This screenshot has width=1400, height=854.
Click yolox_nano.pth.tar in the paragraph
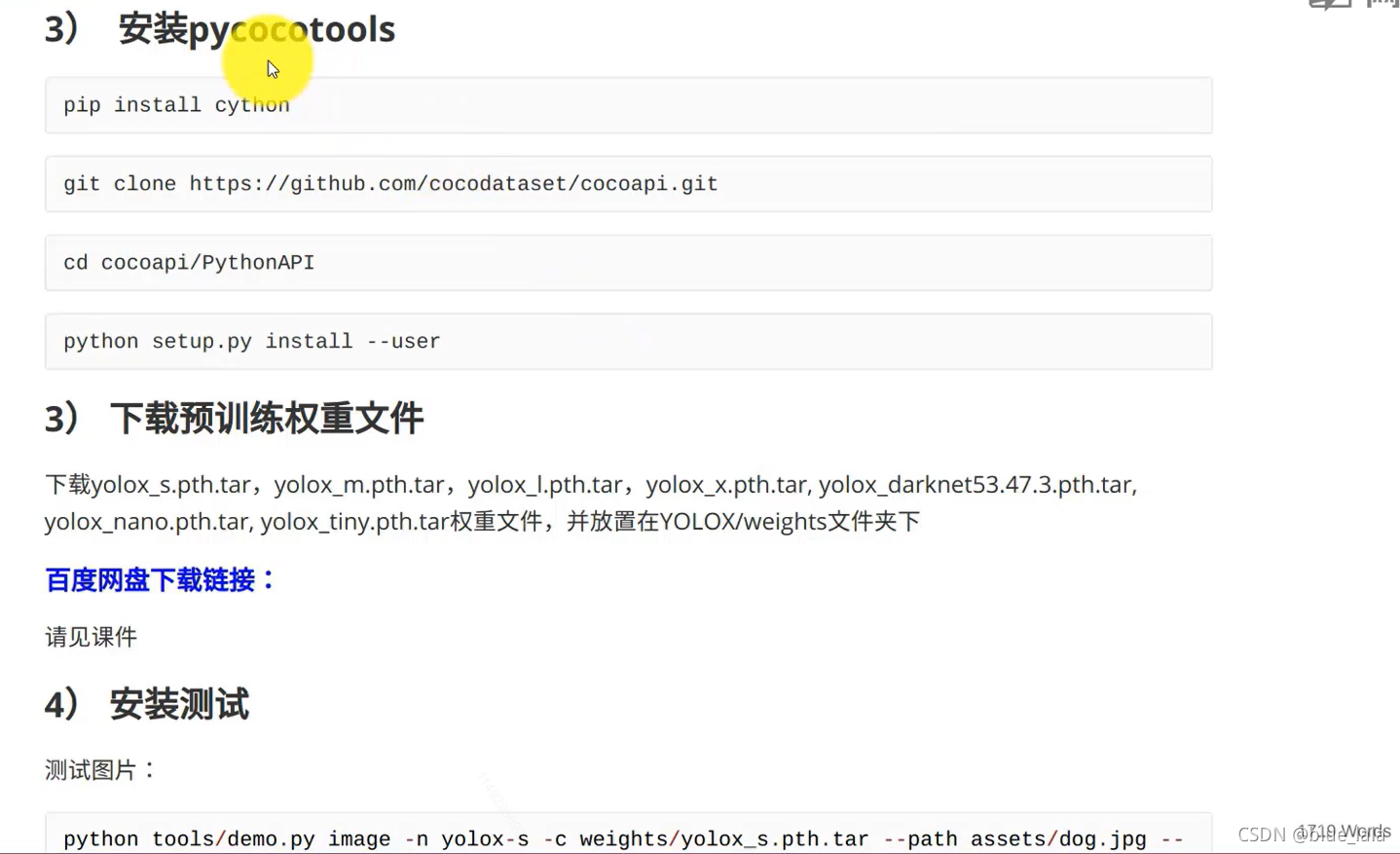[146, 522]
